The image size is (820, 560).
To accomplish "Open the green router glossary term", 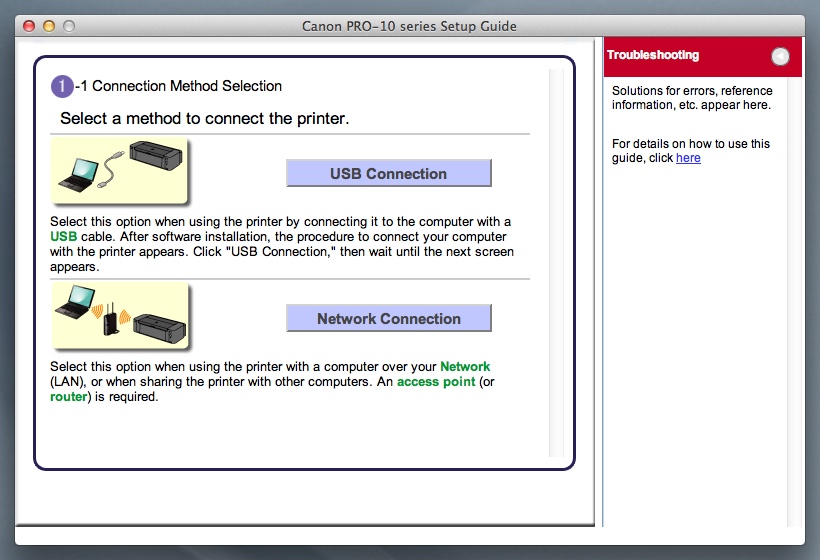I will [69, 397].
